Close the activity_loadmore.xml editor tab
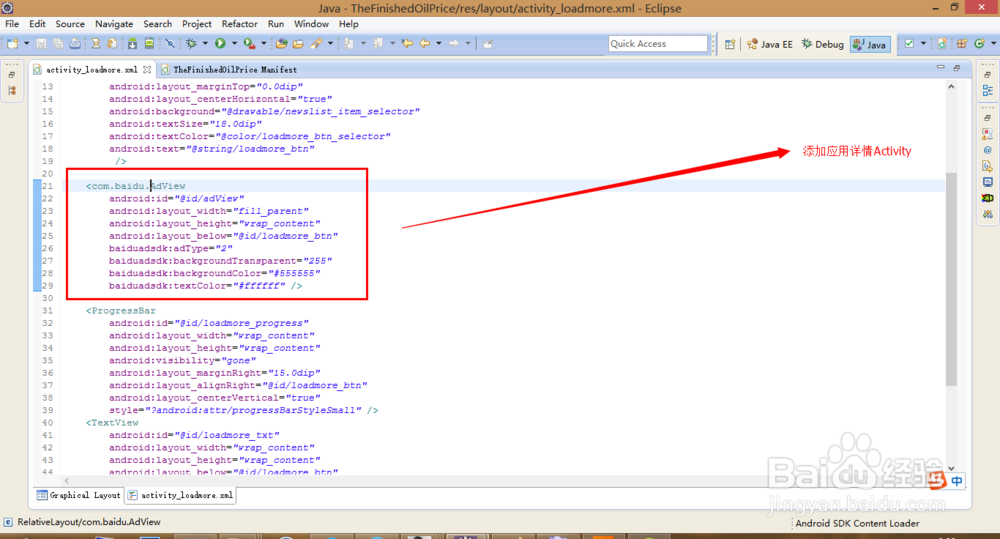Image resolution: width=1000 pixels, height=539 pixels. [x=147, y=70]
